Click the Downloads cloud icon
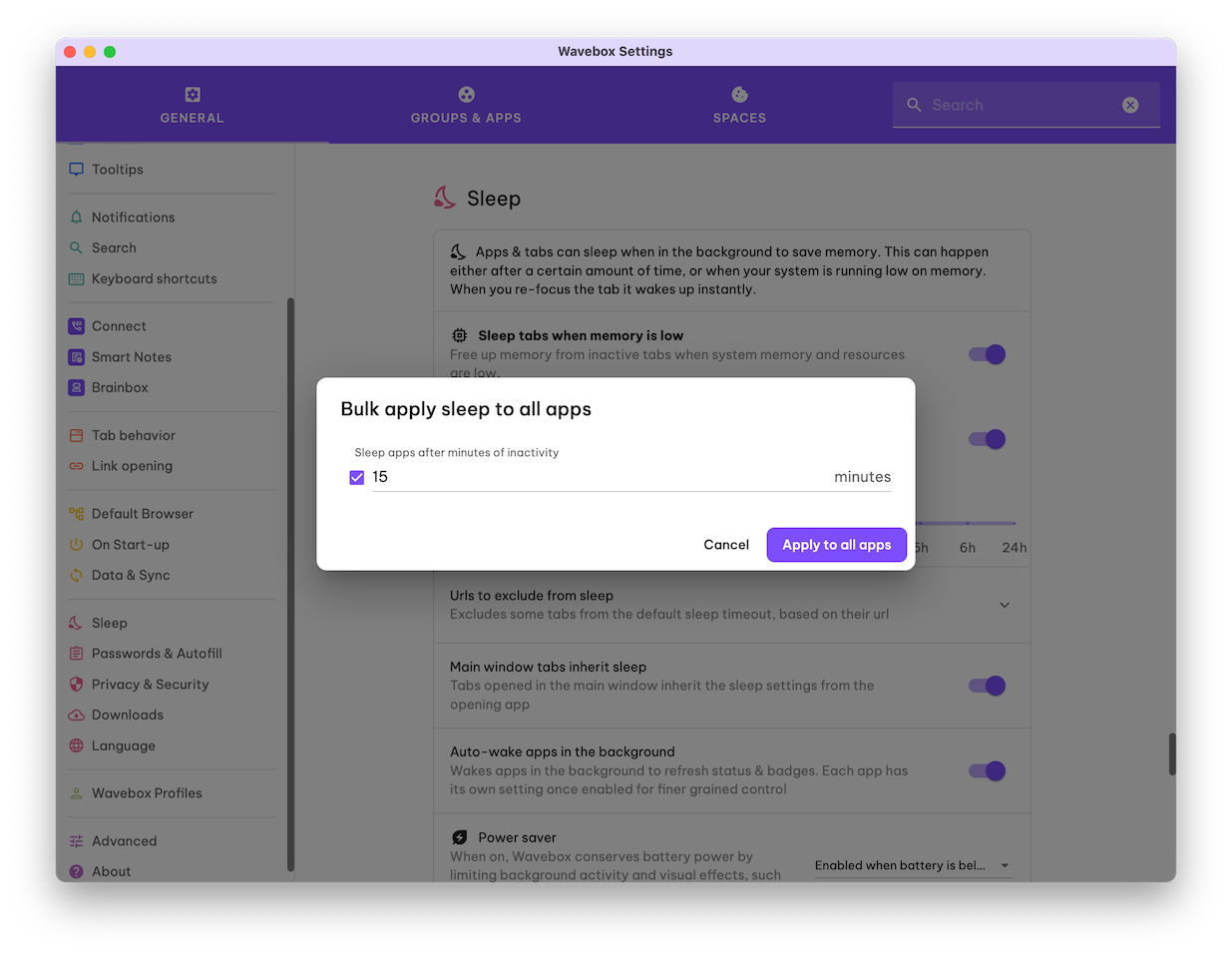 coord(76,715)
